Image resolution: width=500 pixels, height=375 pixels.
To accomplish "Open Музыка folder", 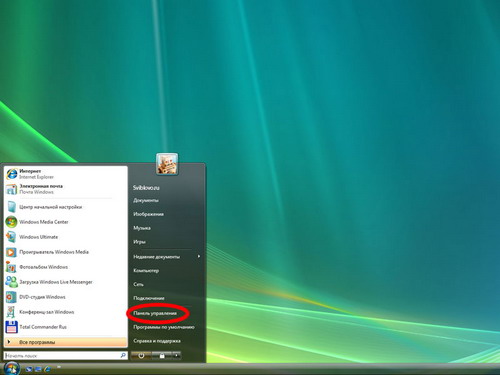I will click(x=142, y=228).
